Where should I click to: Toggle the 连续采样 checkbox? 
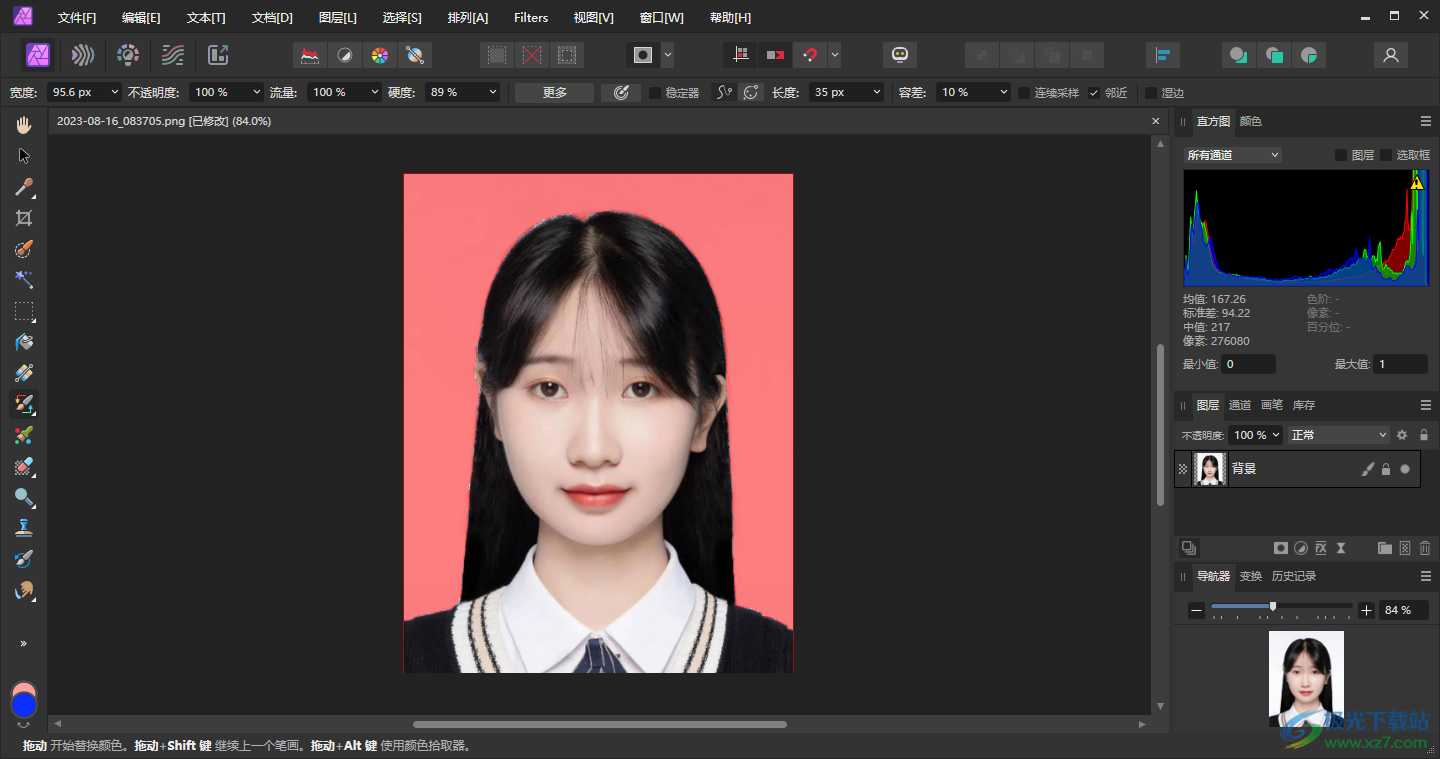coord(1024,92)
